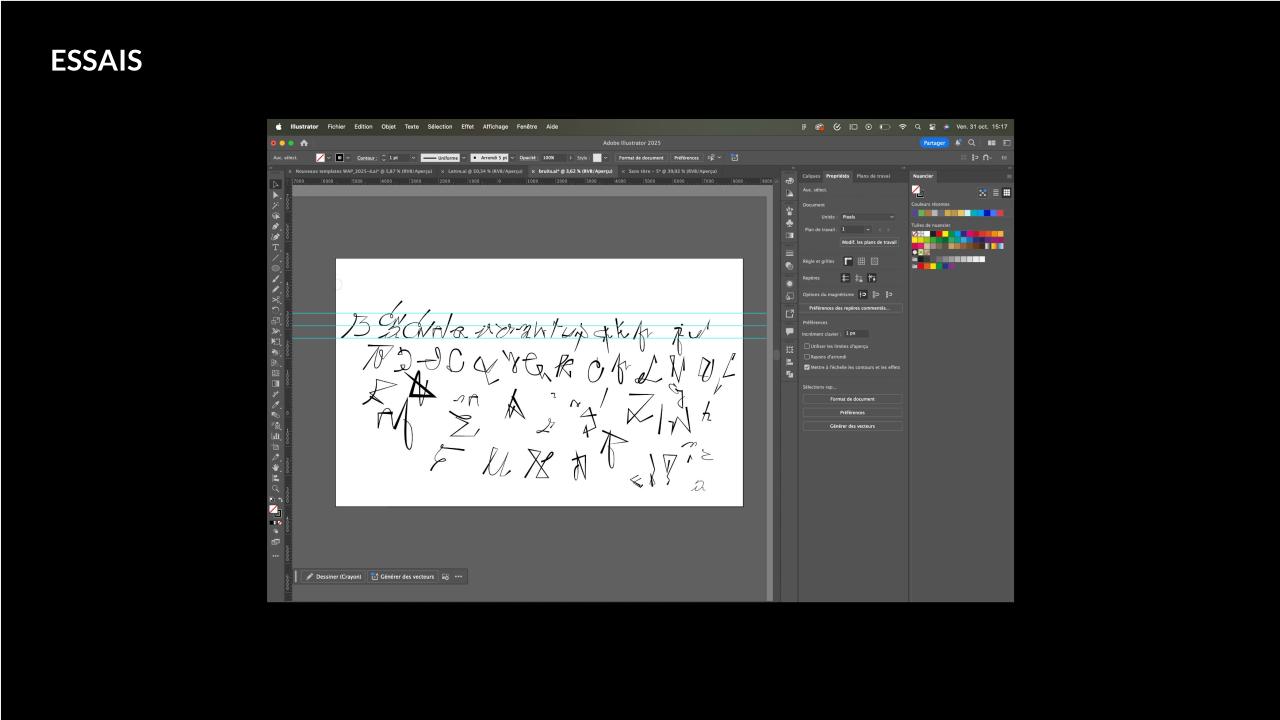Switch Nuancier panel to list view
The width and height of the screenshot is (1280, 720).
(x=995, y=192)
